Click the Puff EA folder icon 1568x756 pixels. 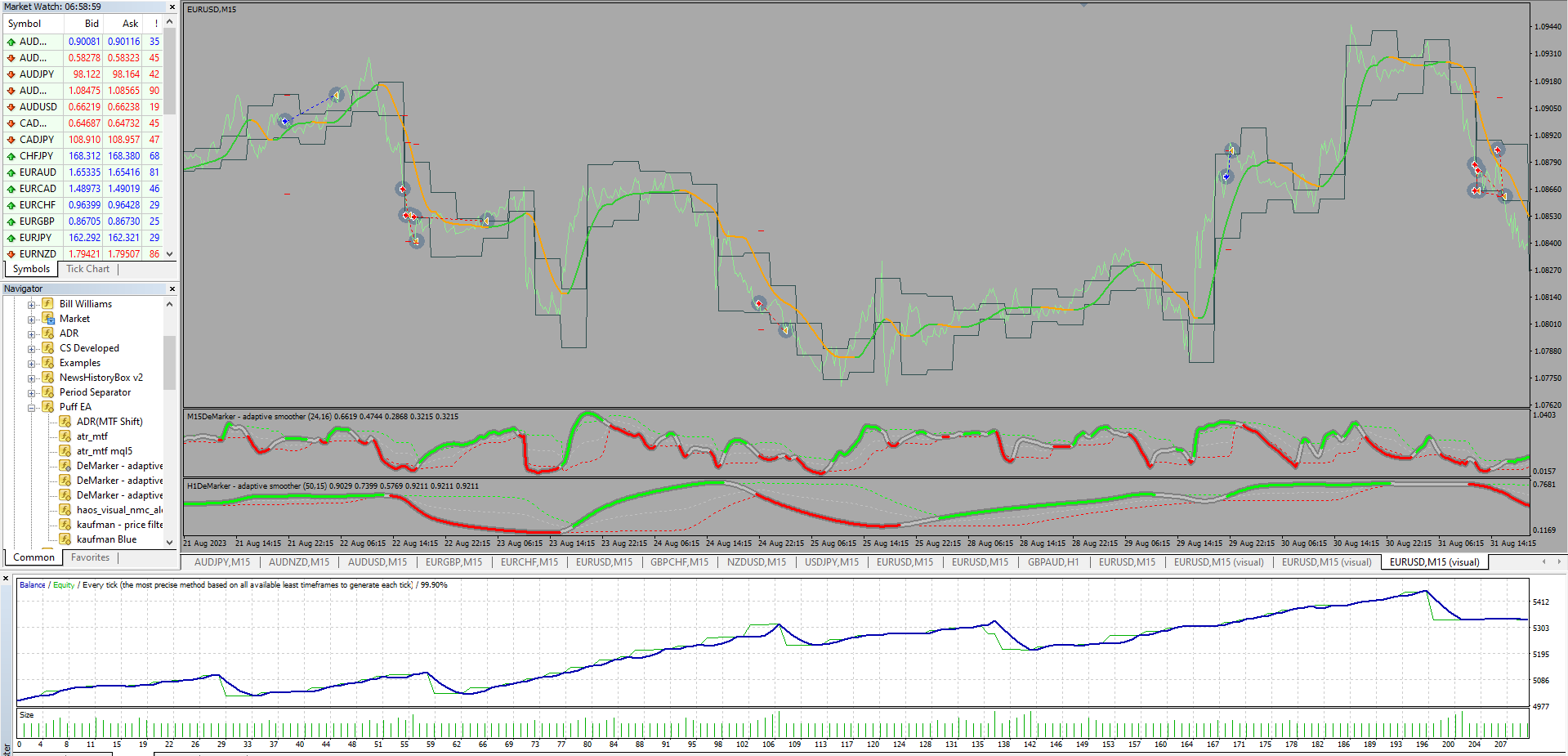(x=48, y=407)
